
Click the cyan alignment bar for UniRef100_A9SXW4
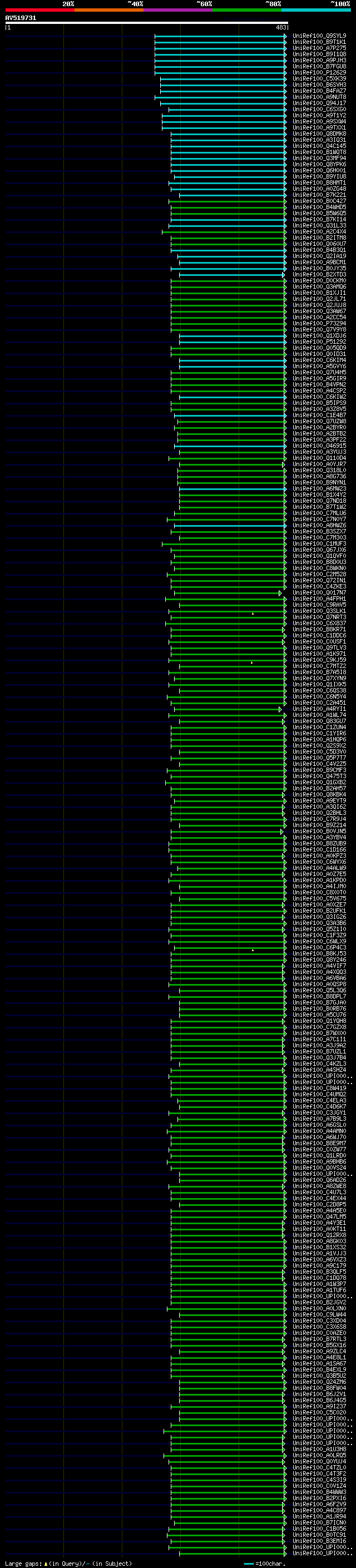click(x=224, y=122)
